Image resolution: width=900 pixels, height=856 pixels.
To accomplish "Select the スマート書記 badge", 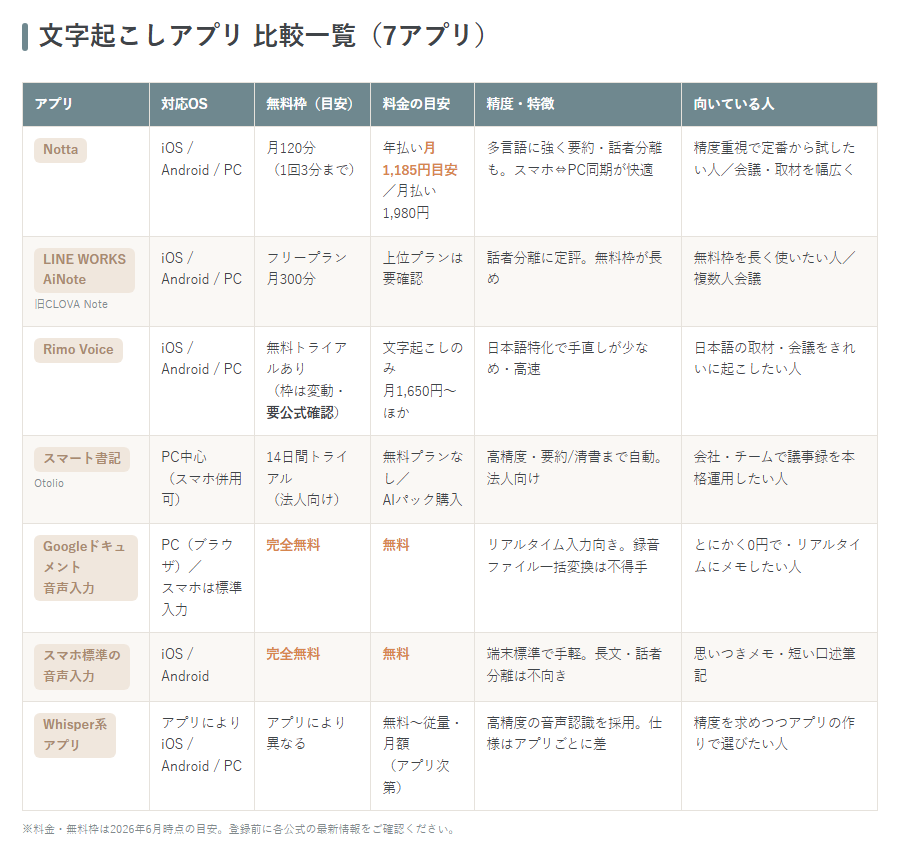I will point(82,459).
